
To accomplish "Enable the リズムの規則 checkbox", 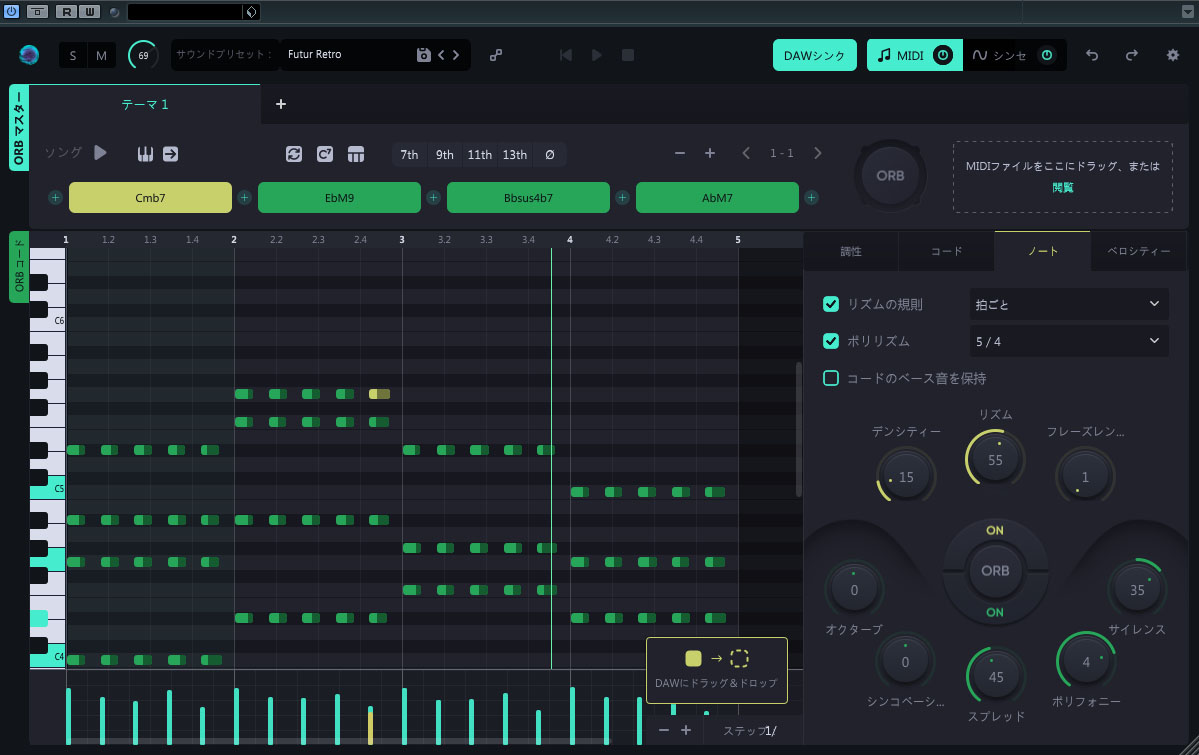I will point(830,304).
